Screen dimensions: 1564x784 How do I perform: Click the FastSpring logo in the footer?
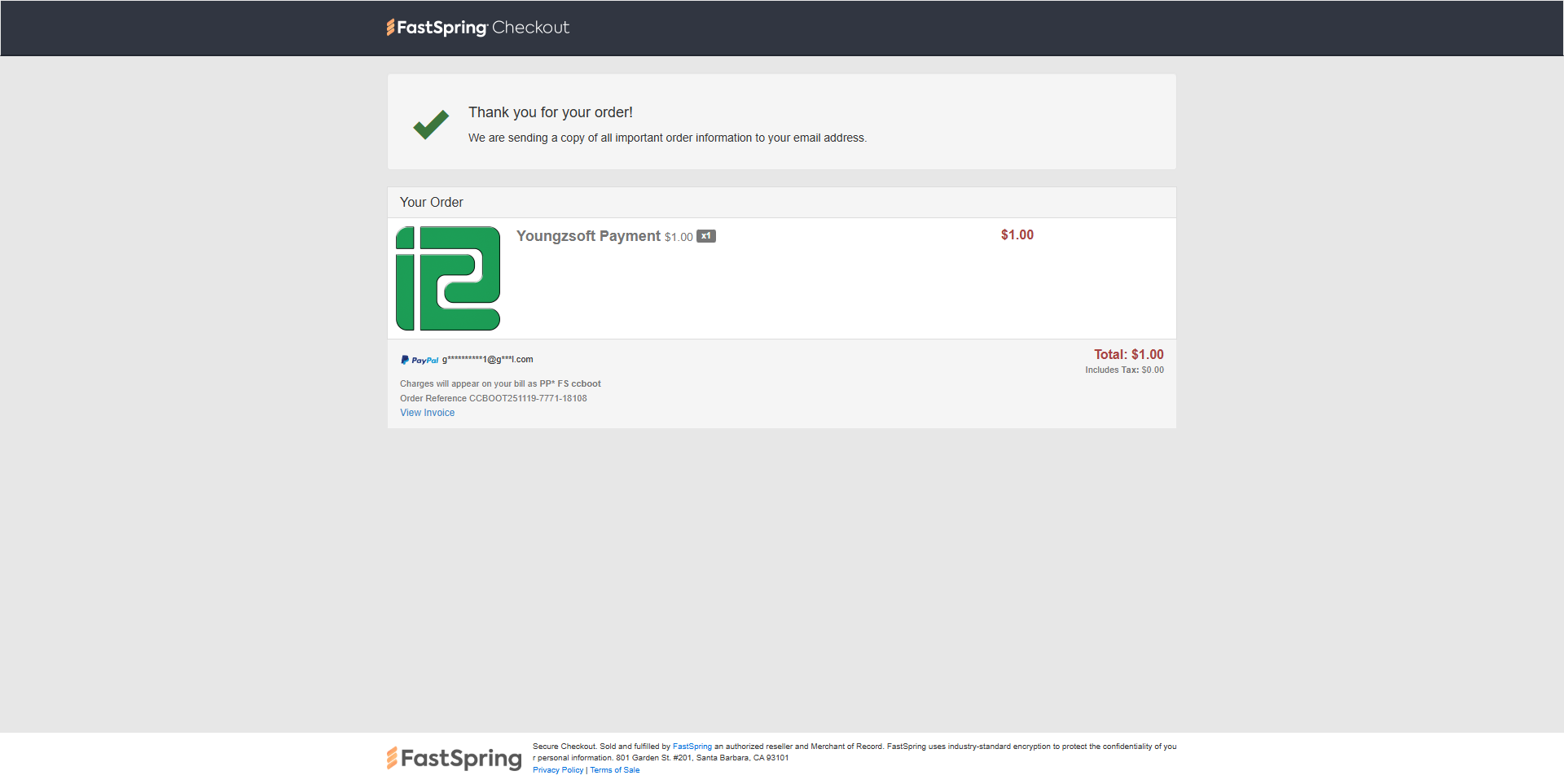click(x=455, y=758)
